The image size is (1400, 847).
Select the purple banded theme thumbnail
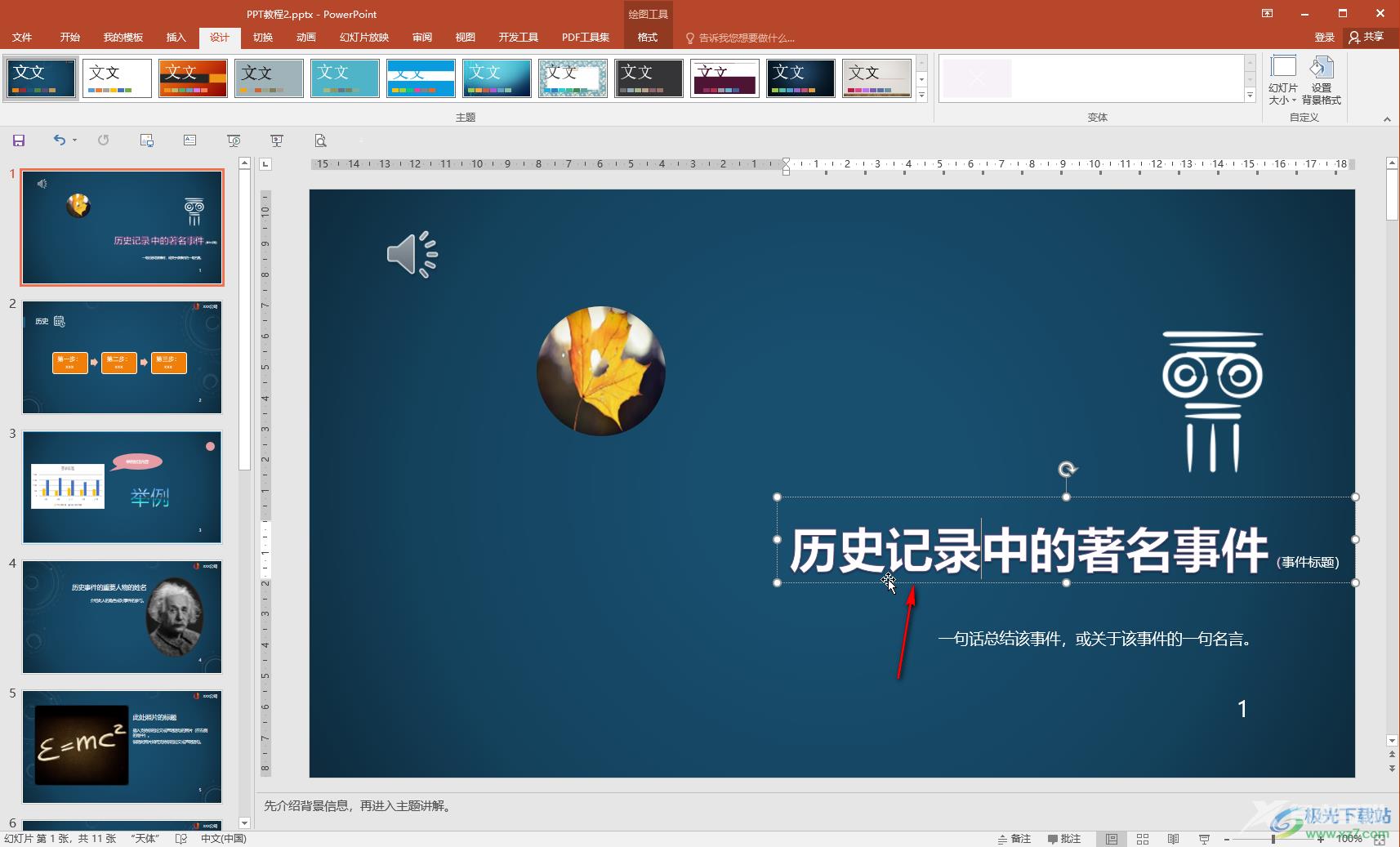click(725, 78)
